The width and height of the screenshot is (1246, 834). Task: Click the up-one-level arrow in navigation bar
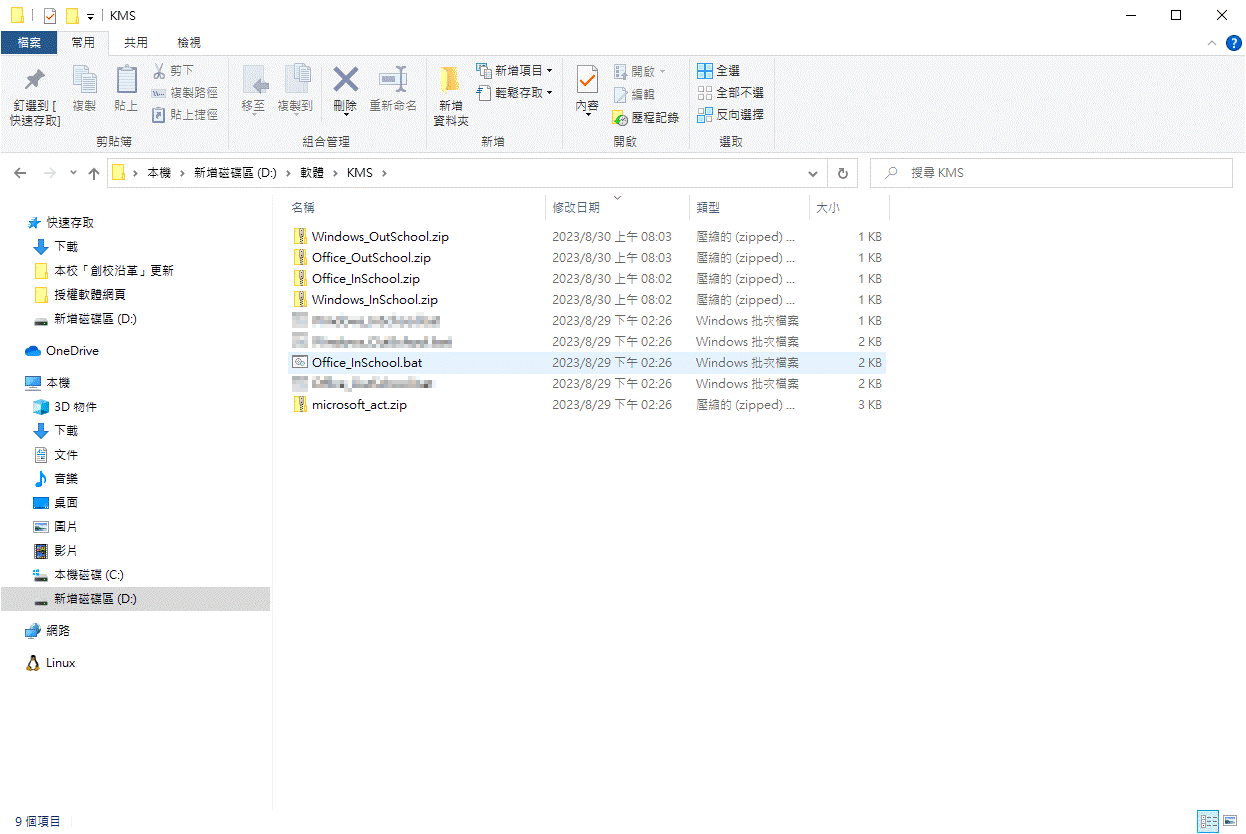94,173
